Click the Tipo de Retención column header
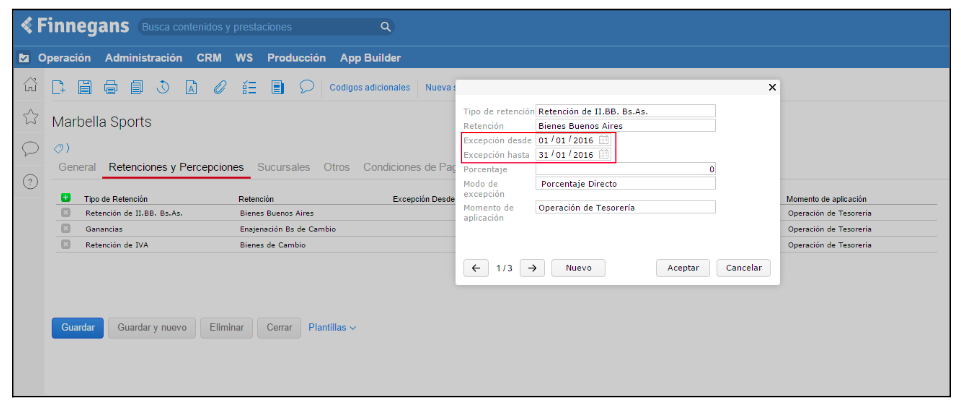 click(x=116, y=199)
